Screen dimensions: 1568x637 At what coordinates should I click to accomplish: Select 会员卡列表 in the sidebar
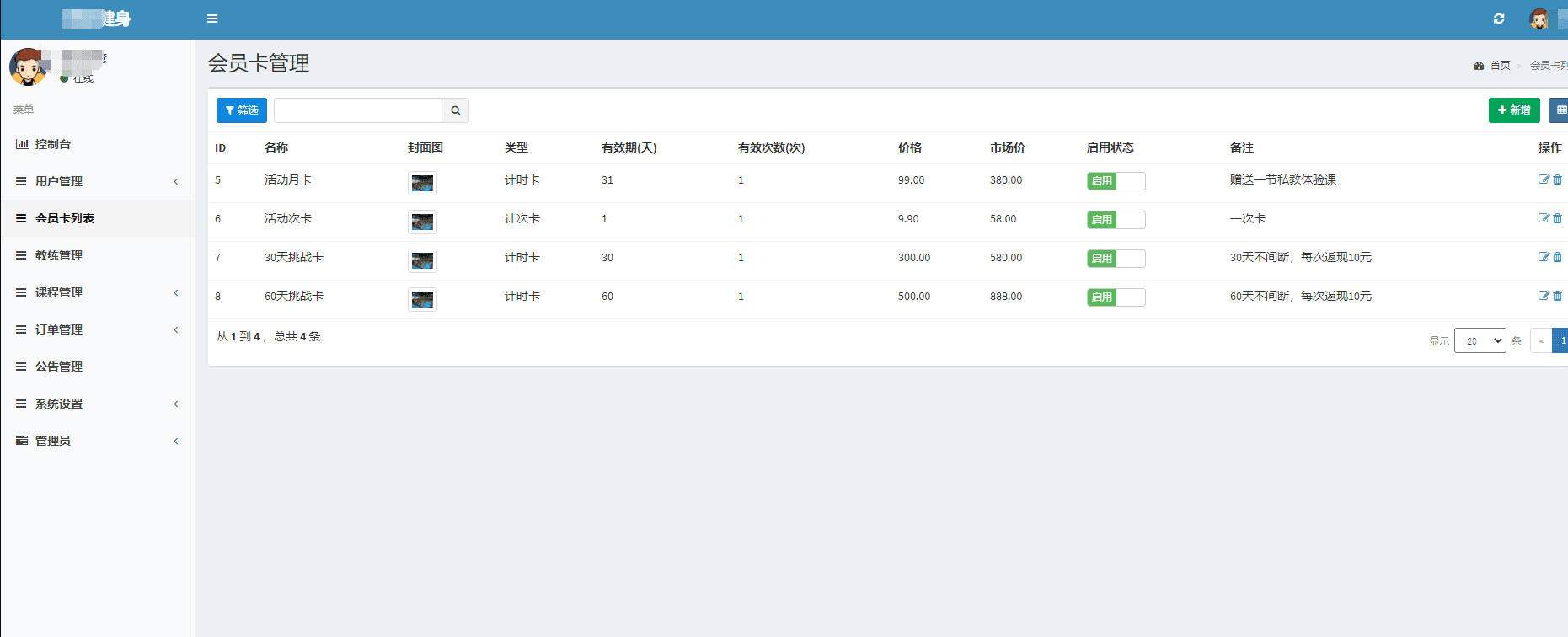tap(98, 218)
